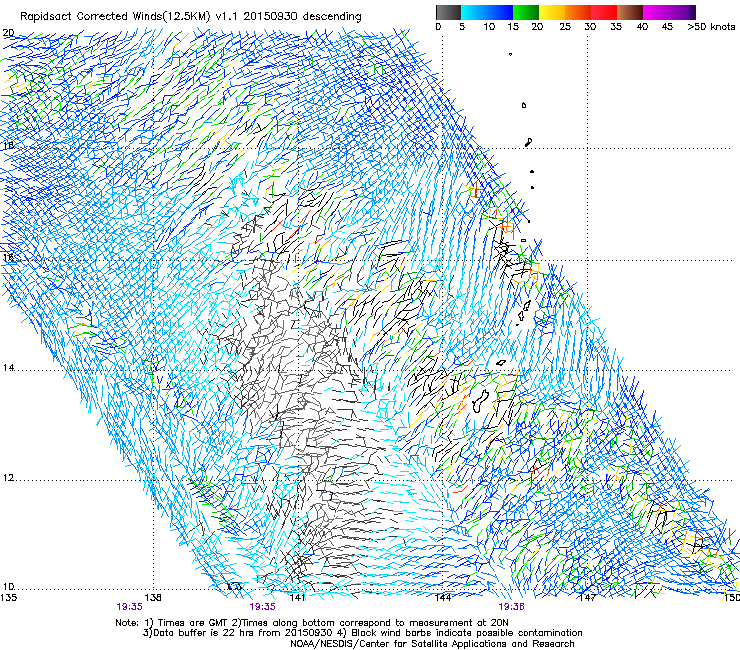Click the longitude label '147'

(588, 597)
